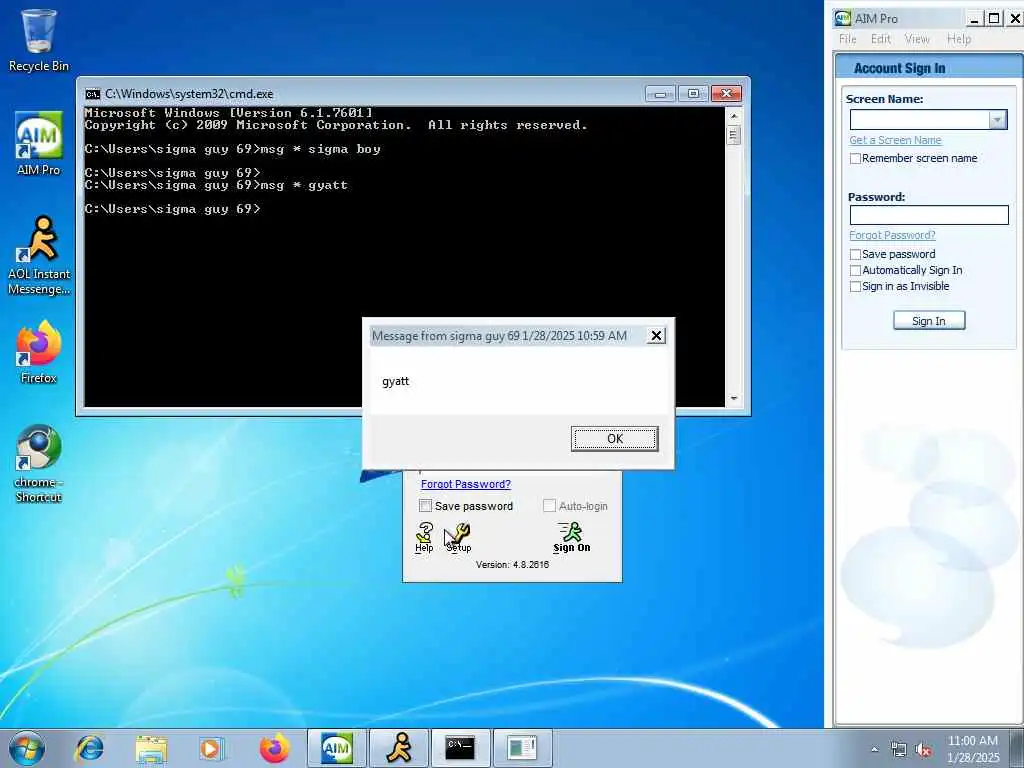Open the View menu in AIM Pro
The height and width of the screenshot is (768, 1024).
[917, 39]
